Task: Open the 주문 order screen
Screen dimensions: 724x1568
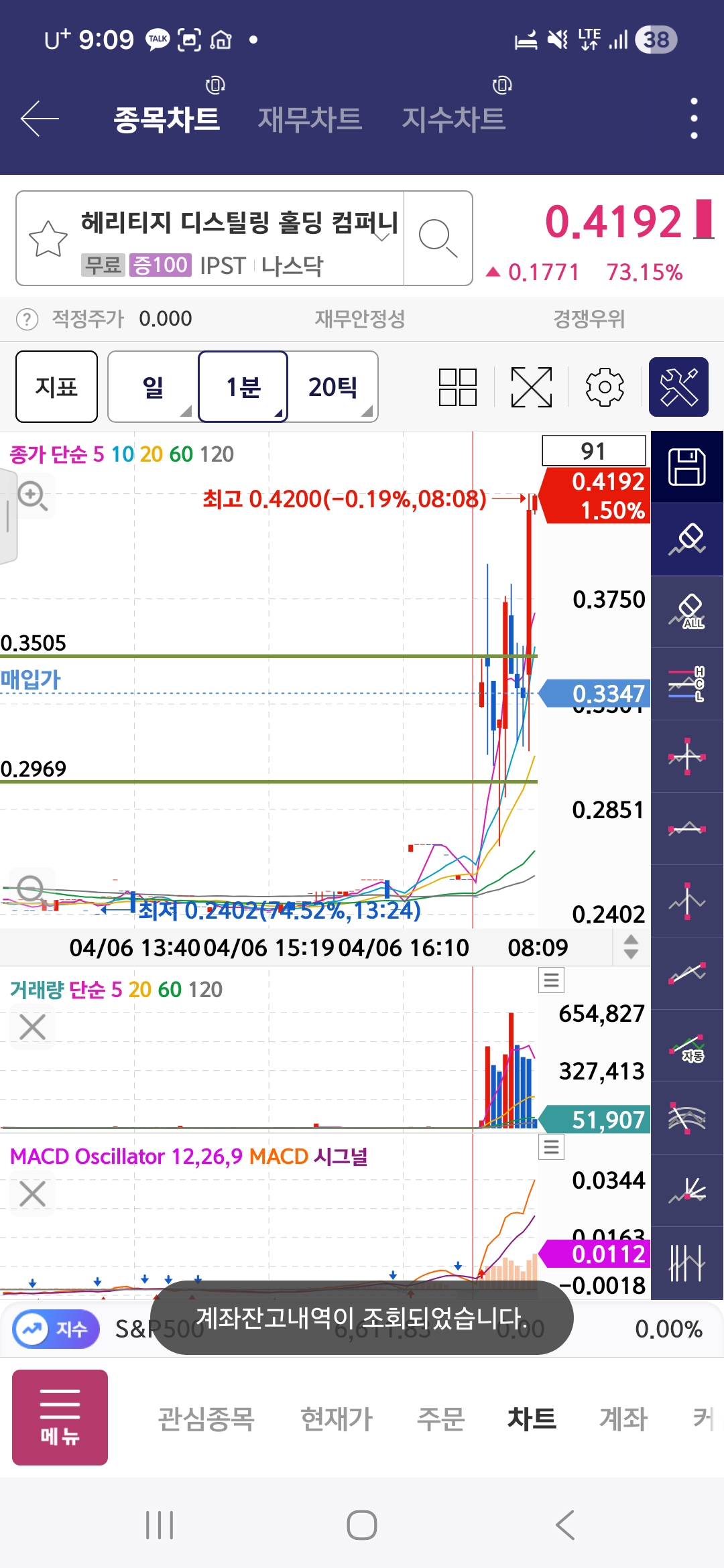Action: coord(440,1419)
